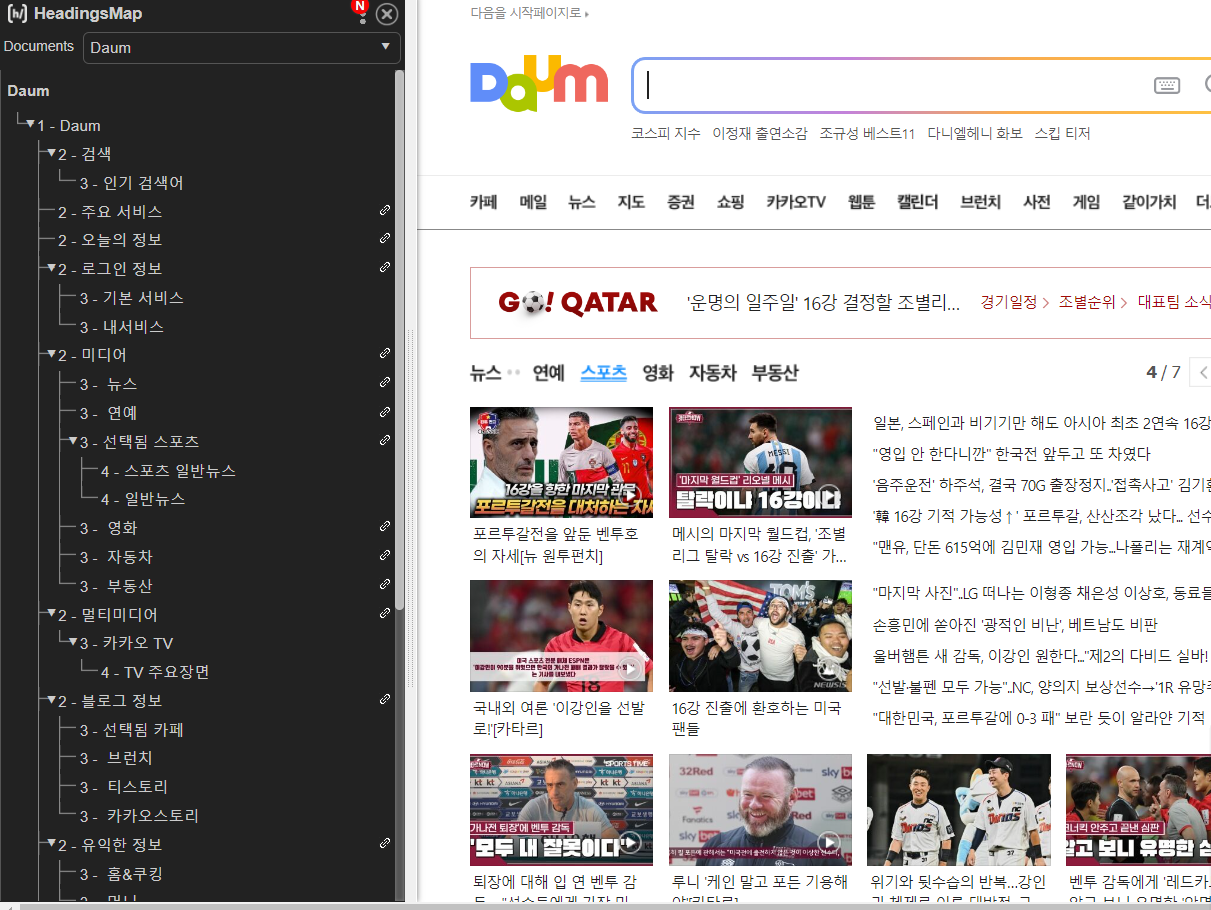Viewport: 1211px width, 910px height.
Task: Click the link icon beside 영화 heading
Action: click(x=385, y=526)
